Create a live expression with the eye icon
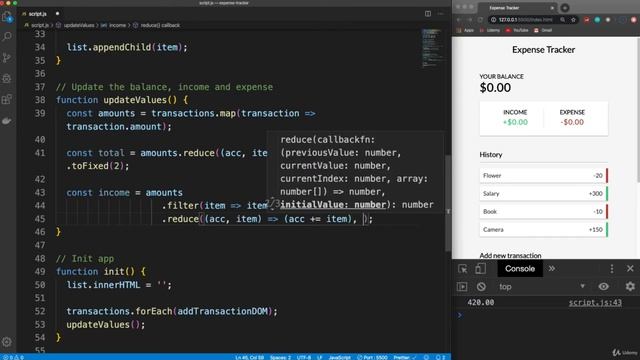The width and height of the screenshot is (640, 360). (x=604, y=287)
